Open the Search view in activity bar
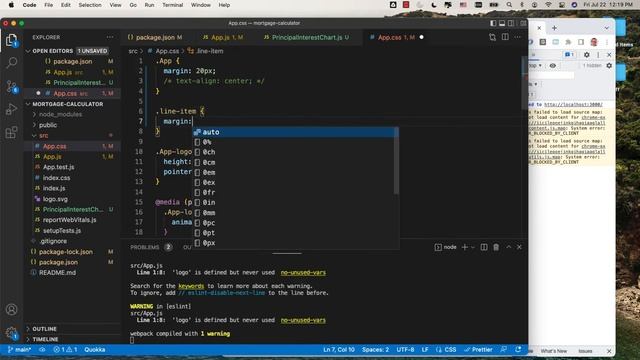 coord(11,63)
